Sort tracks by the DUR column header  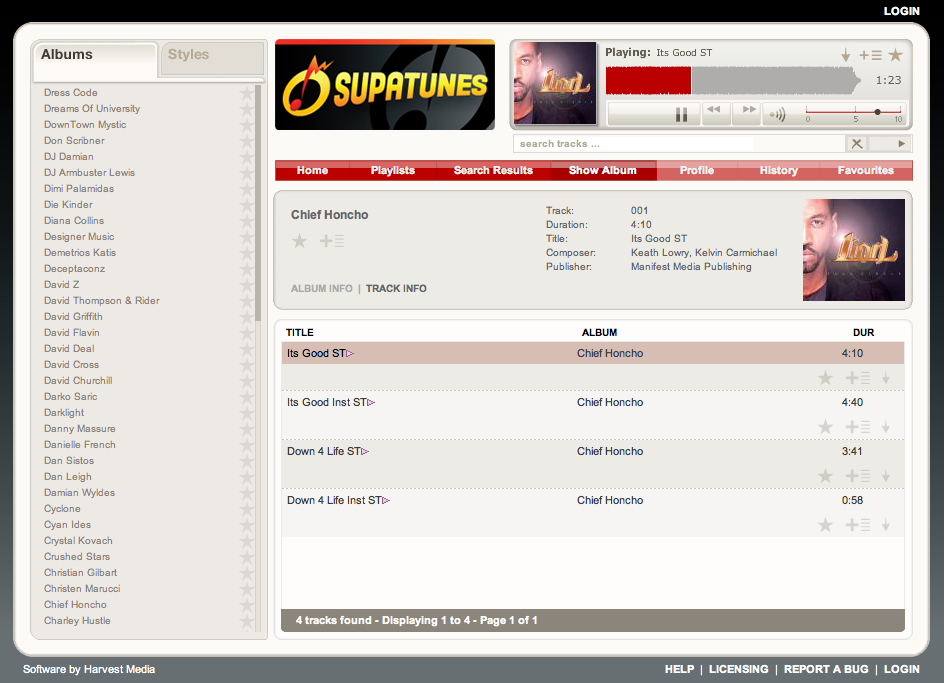863,332
